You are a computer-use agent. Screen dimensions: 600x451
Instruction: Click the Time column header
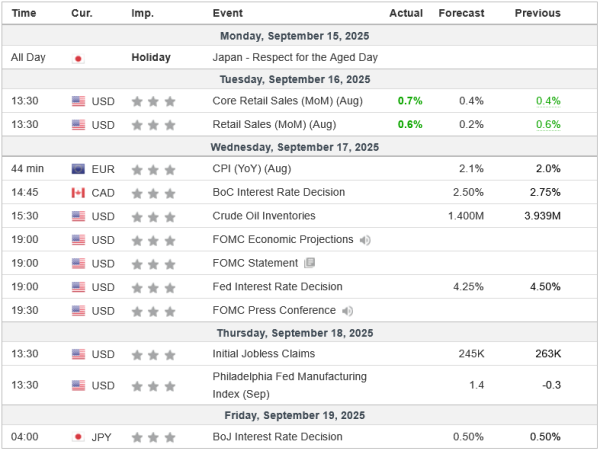click(24, 13)
